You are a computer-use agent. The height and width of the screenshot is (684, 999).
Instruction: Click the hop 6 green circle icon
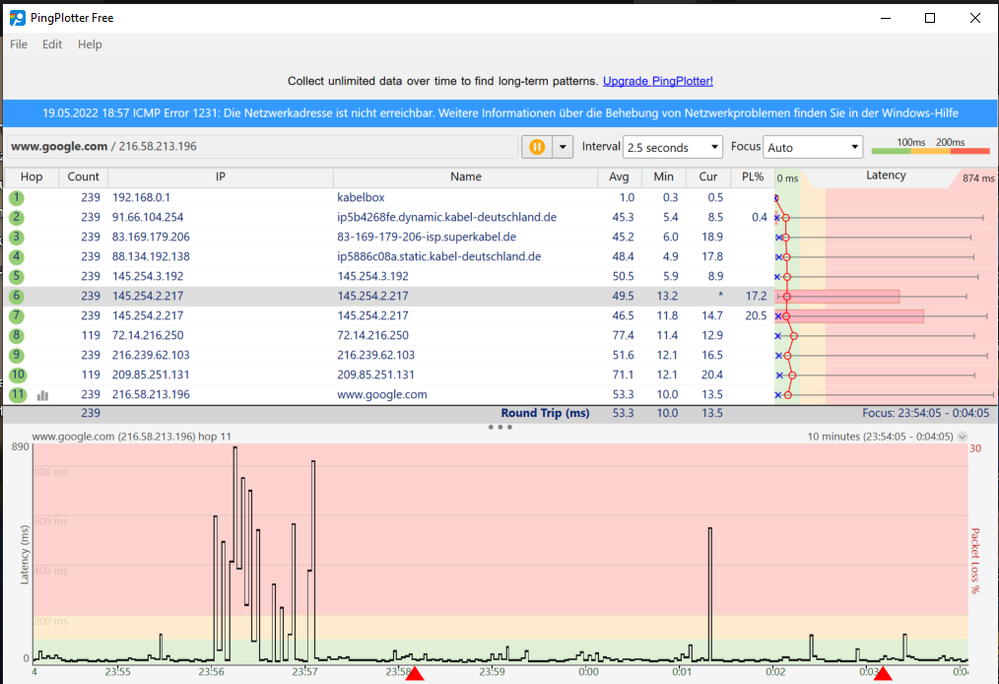point(17,296)
